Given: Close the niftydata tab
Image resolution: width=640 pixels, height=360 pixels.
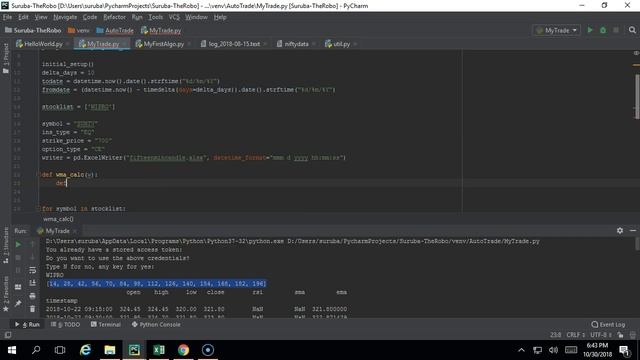Looking at the screenshot, I should point(313,44).
